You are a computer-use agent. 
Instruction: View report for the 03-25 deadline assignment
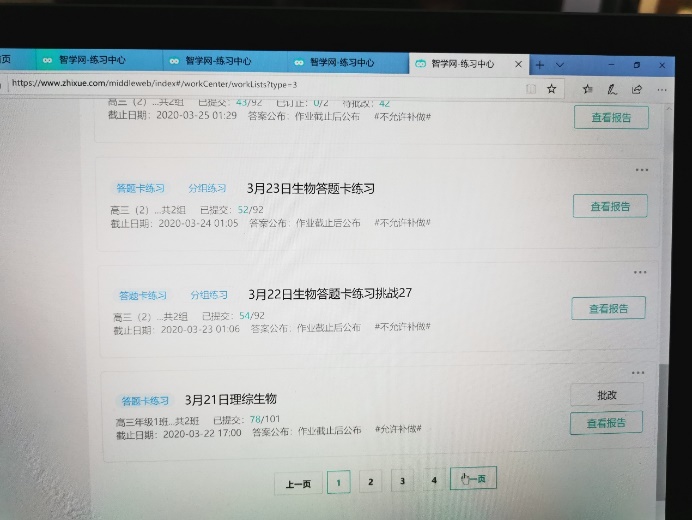tap(611, 117)
